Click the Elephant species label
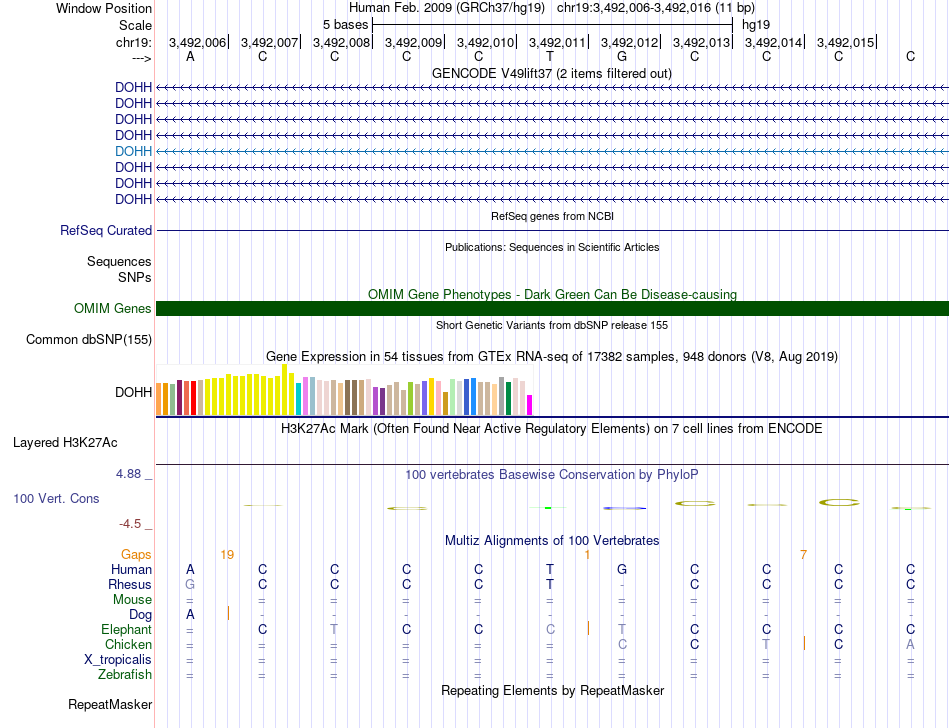Viewport: 950px width, 728px height. pyautogui.click(x=126, y=629)
